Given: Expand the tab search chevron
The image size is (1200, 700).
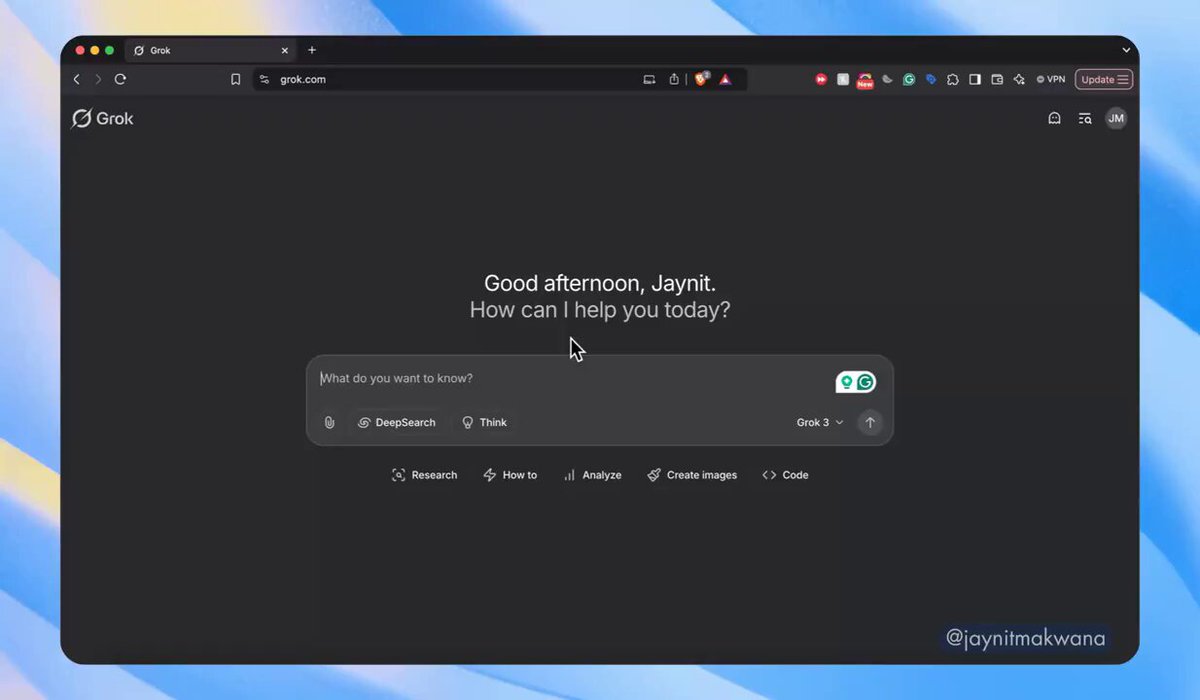Looking at the screenshot, I should tap(1126, 50).
